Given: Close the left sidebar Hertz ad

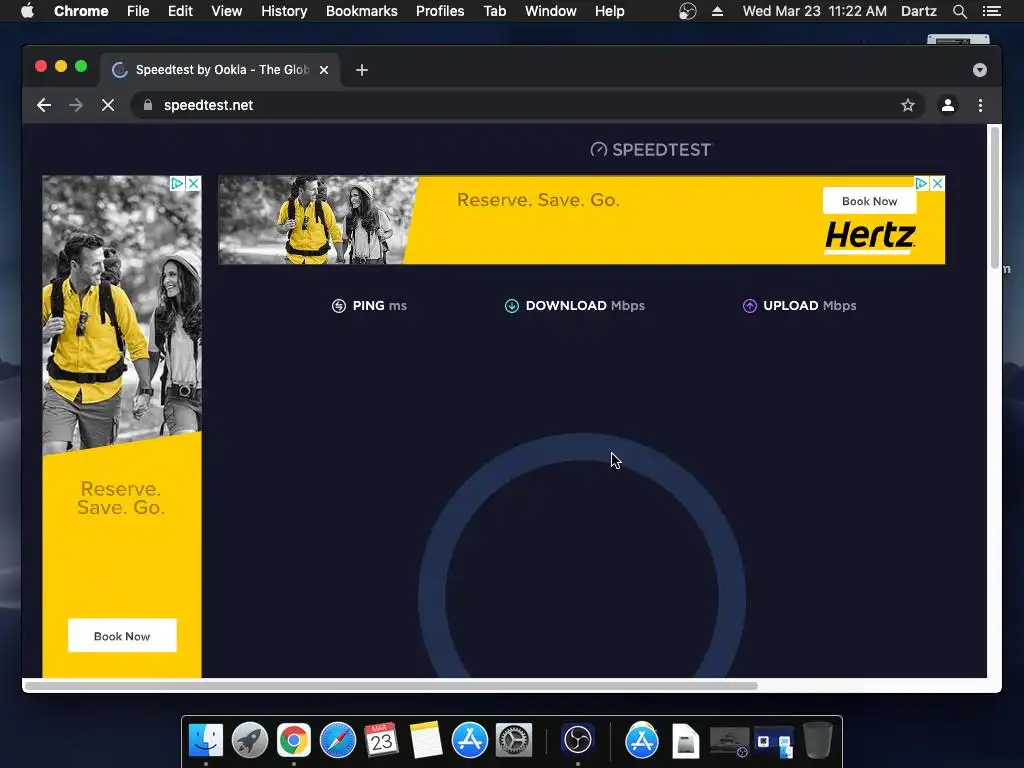Looking at the screenshot, I should coord(193,184).
